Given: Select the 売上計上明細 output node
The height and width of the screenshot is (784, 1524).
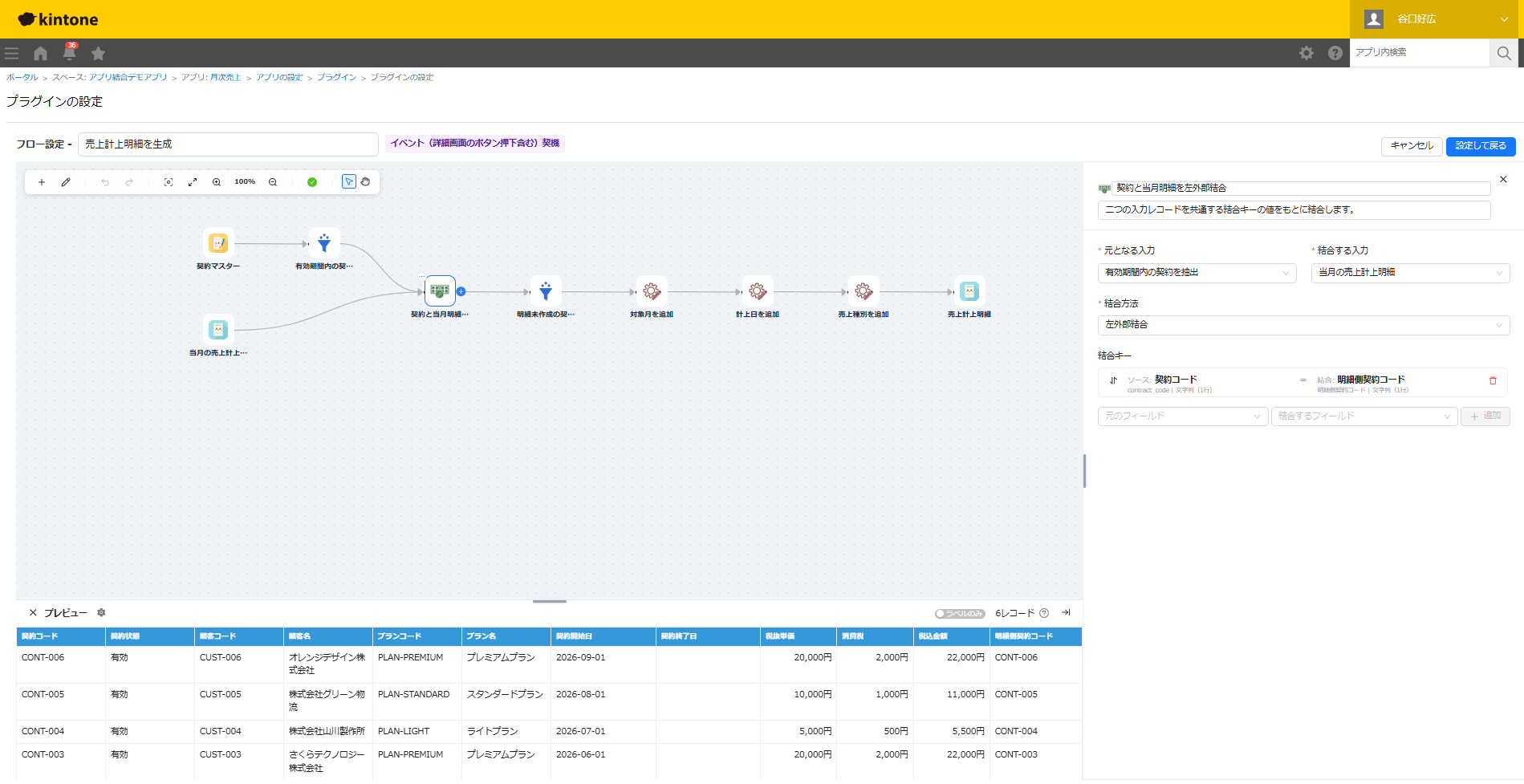Looking at the screenshot, I should pos(969,291).
